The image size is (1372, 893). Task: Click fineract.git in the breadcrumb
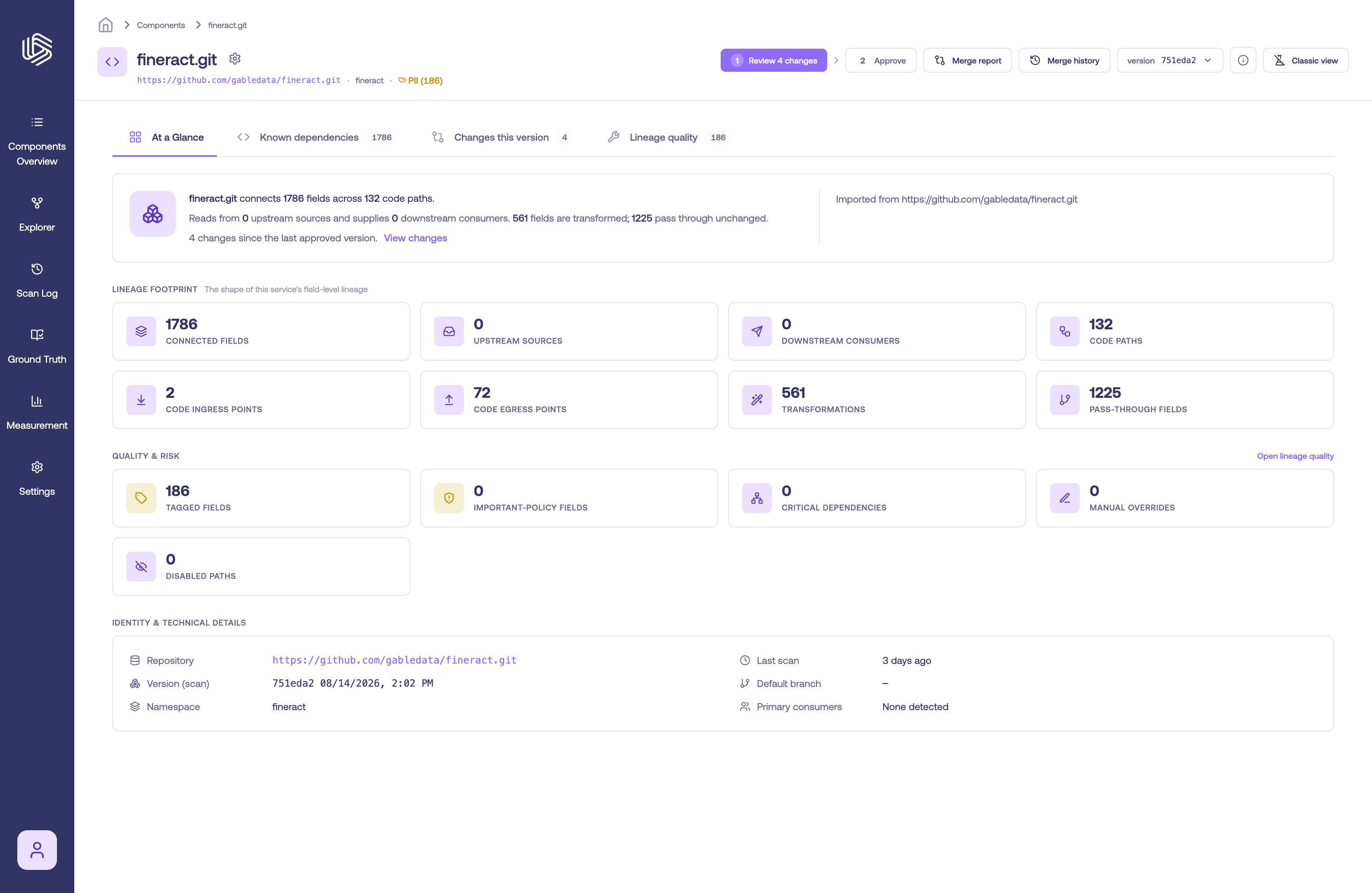227,25
